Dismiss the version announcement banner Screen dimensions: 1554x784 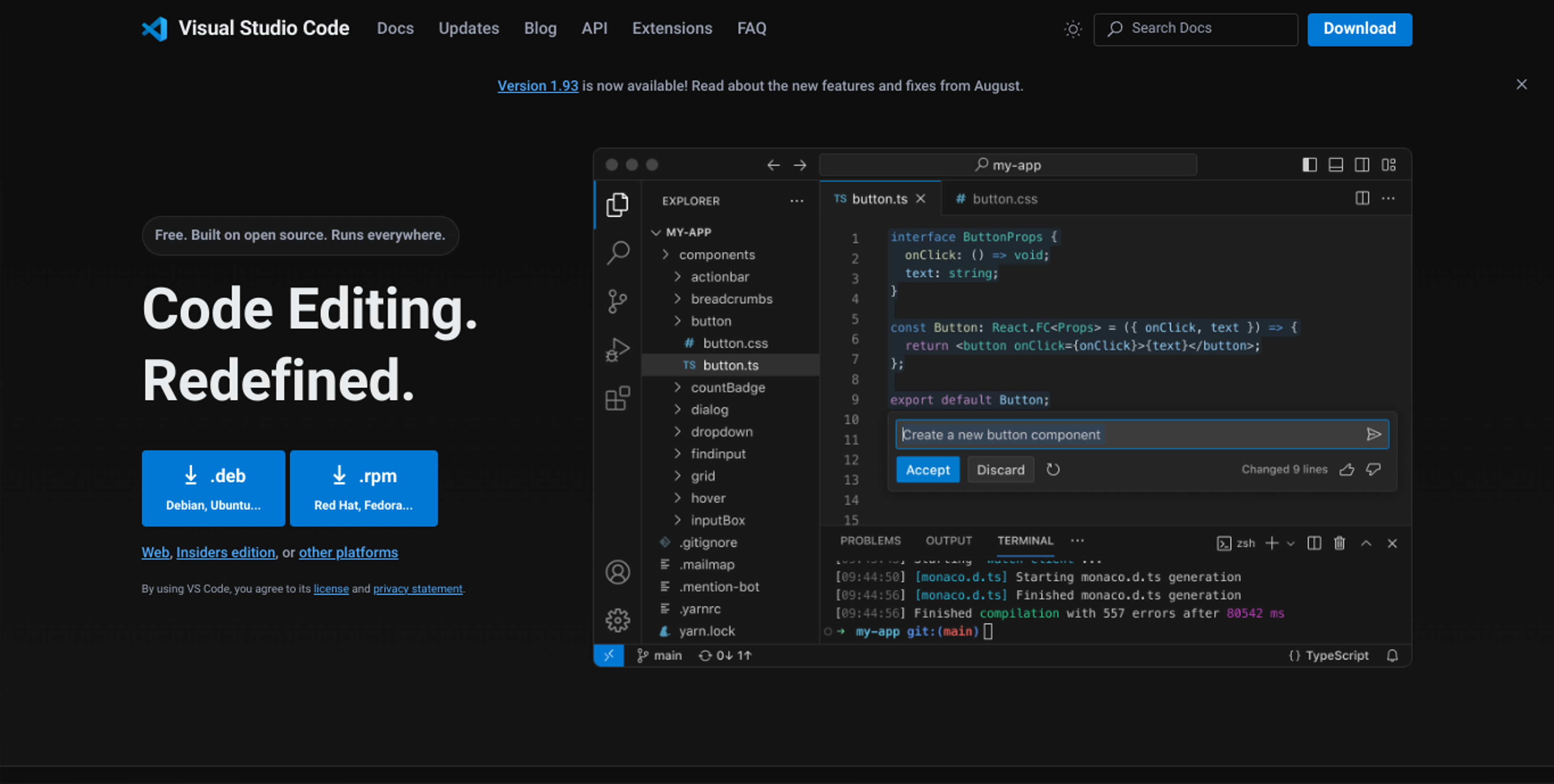click(1522, 85)
